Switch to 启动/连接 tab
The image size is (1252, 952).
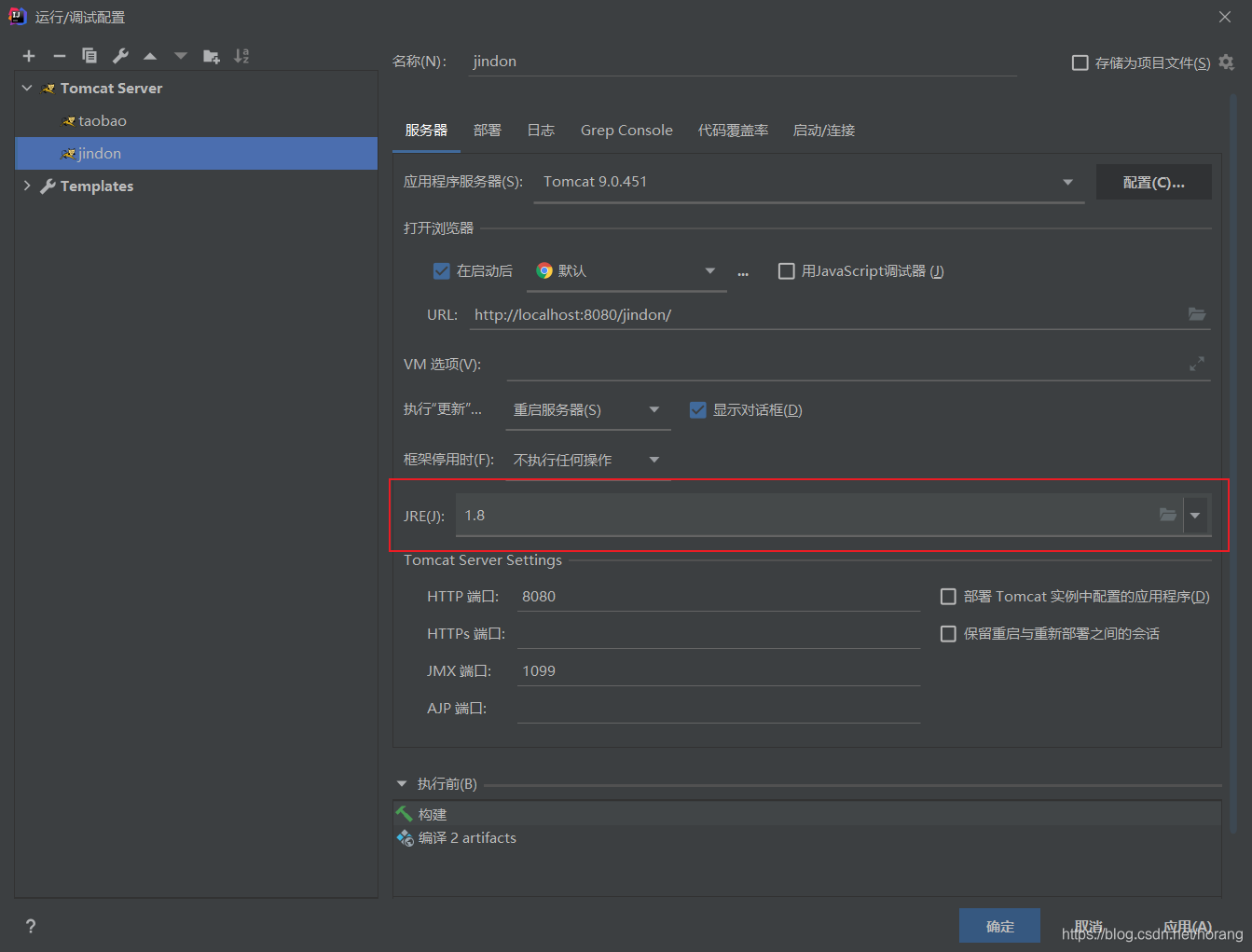(x=823, y=131)
